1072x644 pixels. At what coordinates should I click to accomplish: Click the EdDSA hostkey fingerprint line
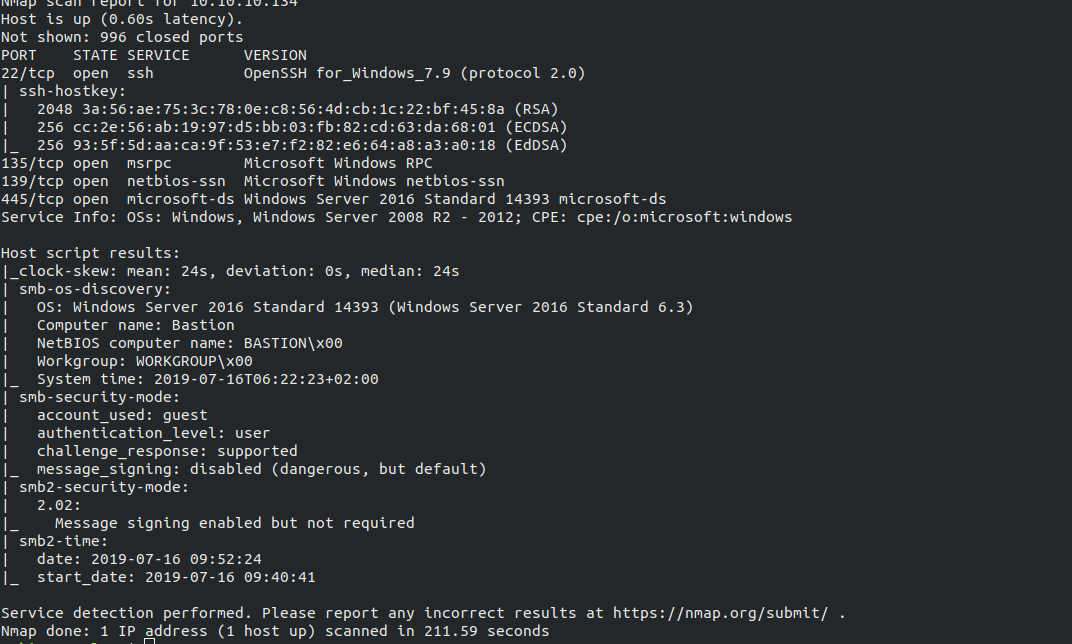point(302,145)
